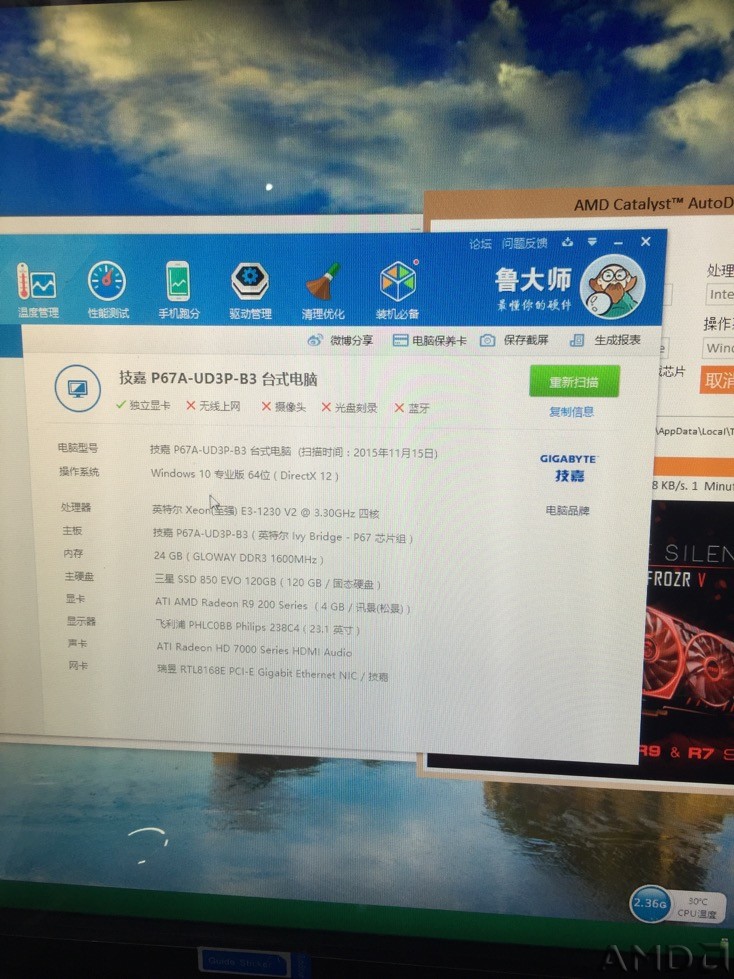Click Windows 10 专业版 64位 value text
The width and height of the screenshot is (734, 979).
tap(245, 475)
